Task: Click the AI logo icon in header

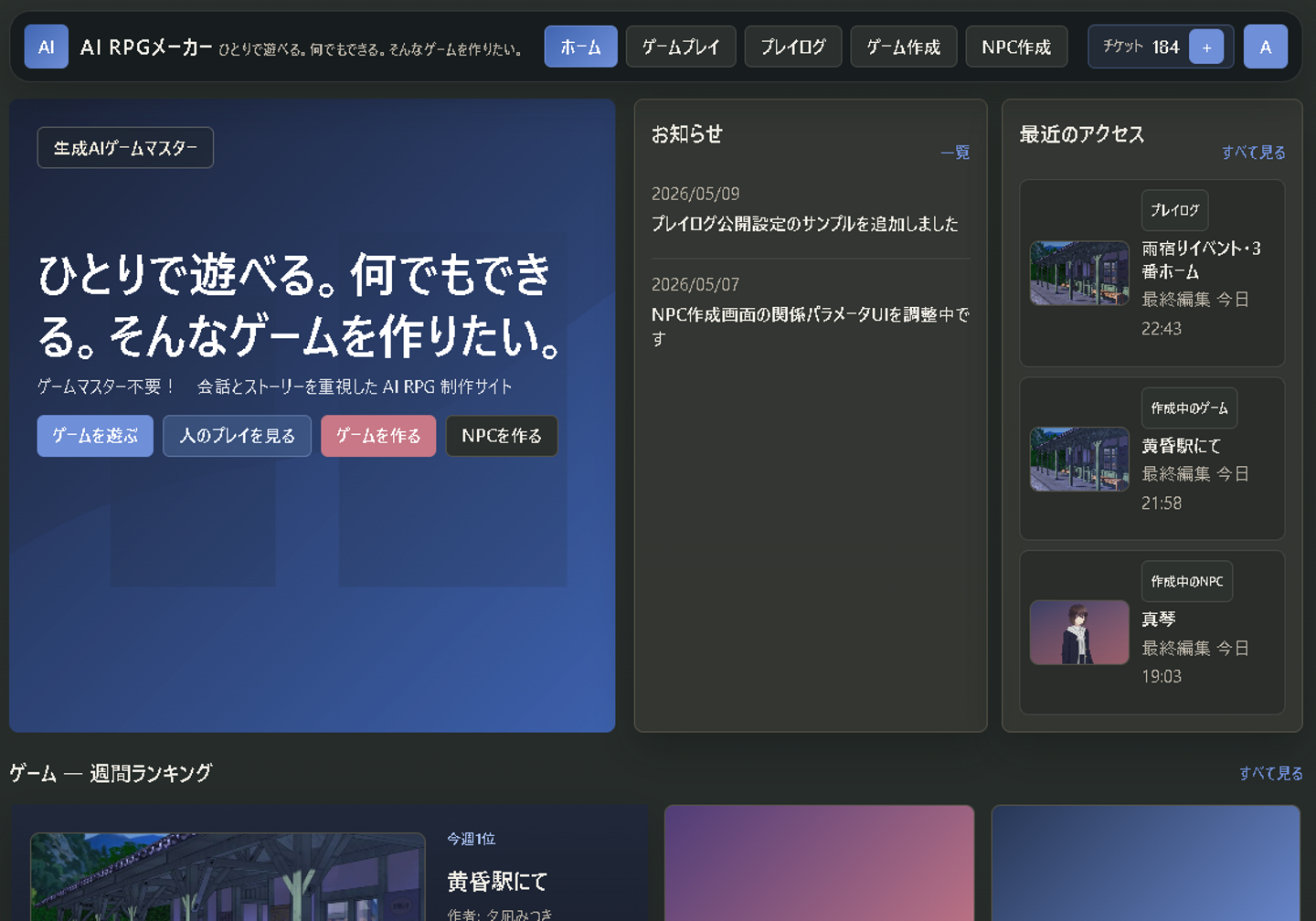Action: point(46,47)
